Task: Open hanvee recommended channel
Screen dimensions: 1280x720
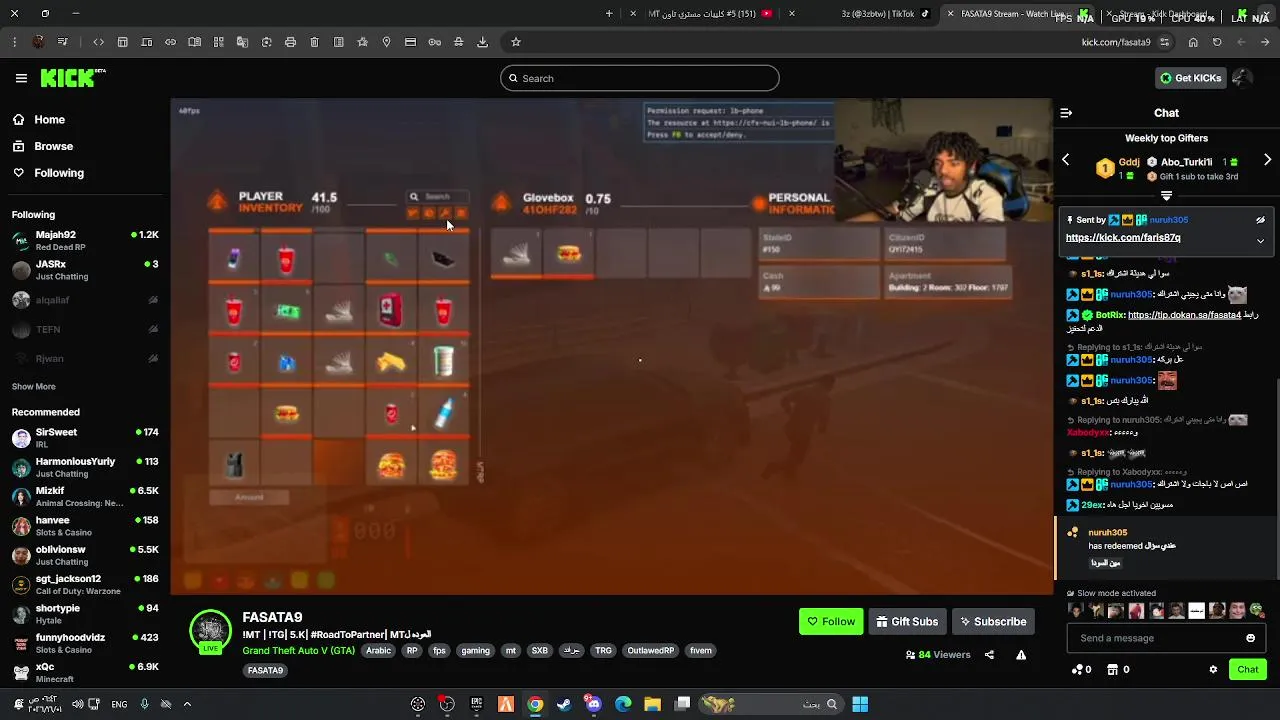Action: pos(84,526)
